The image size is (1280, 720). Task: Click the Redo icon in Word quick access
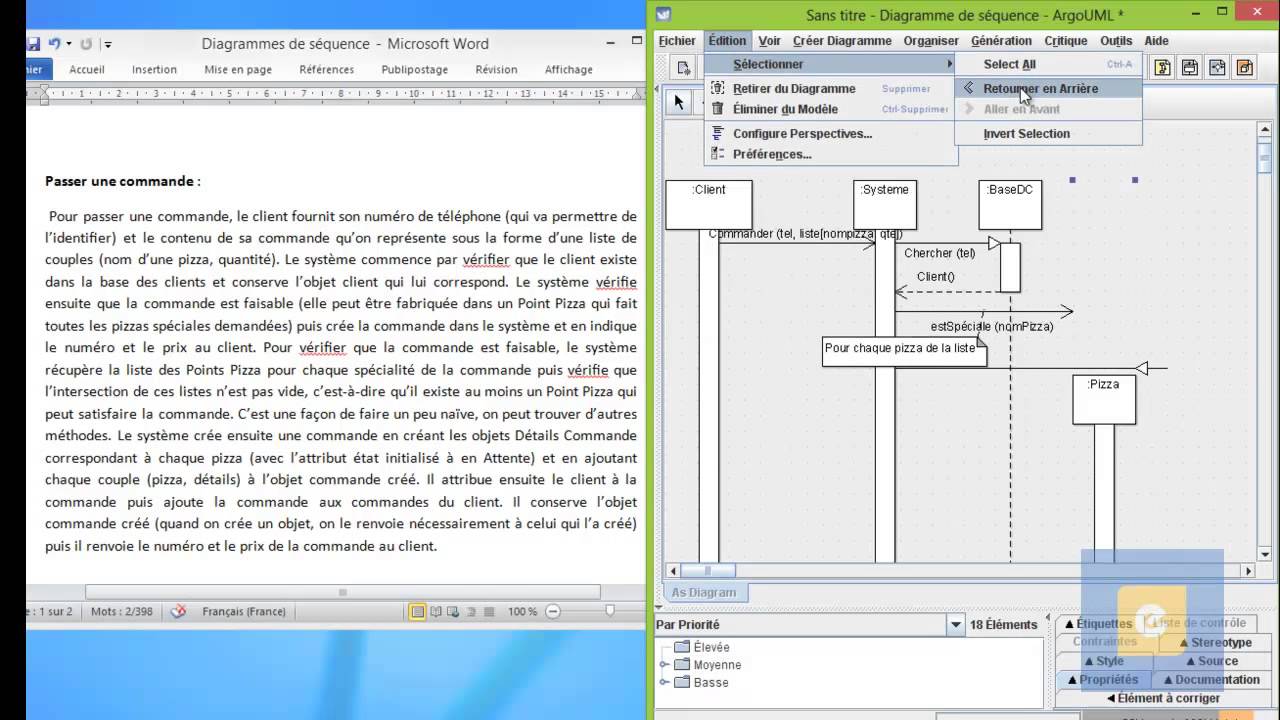point(86,44)
